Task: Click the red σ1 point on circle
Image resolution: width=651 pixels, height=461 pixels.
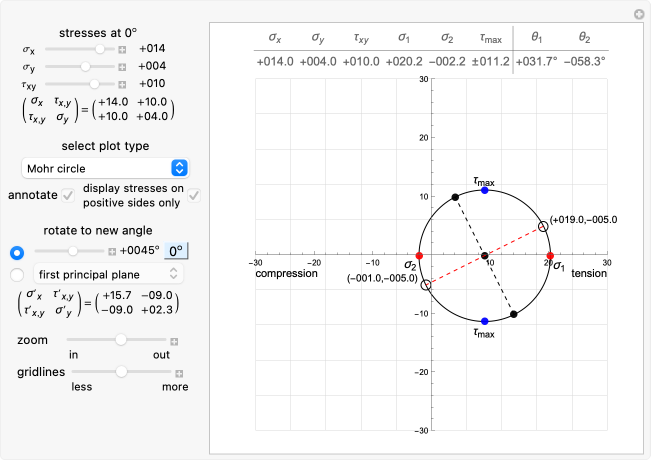Action: [x=550, y=256]
